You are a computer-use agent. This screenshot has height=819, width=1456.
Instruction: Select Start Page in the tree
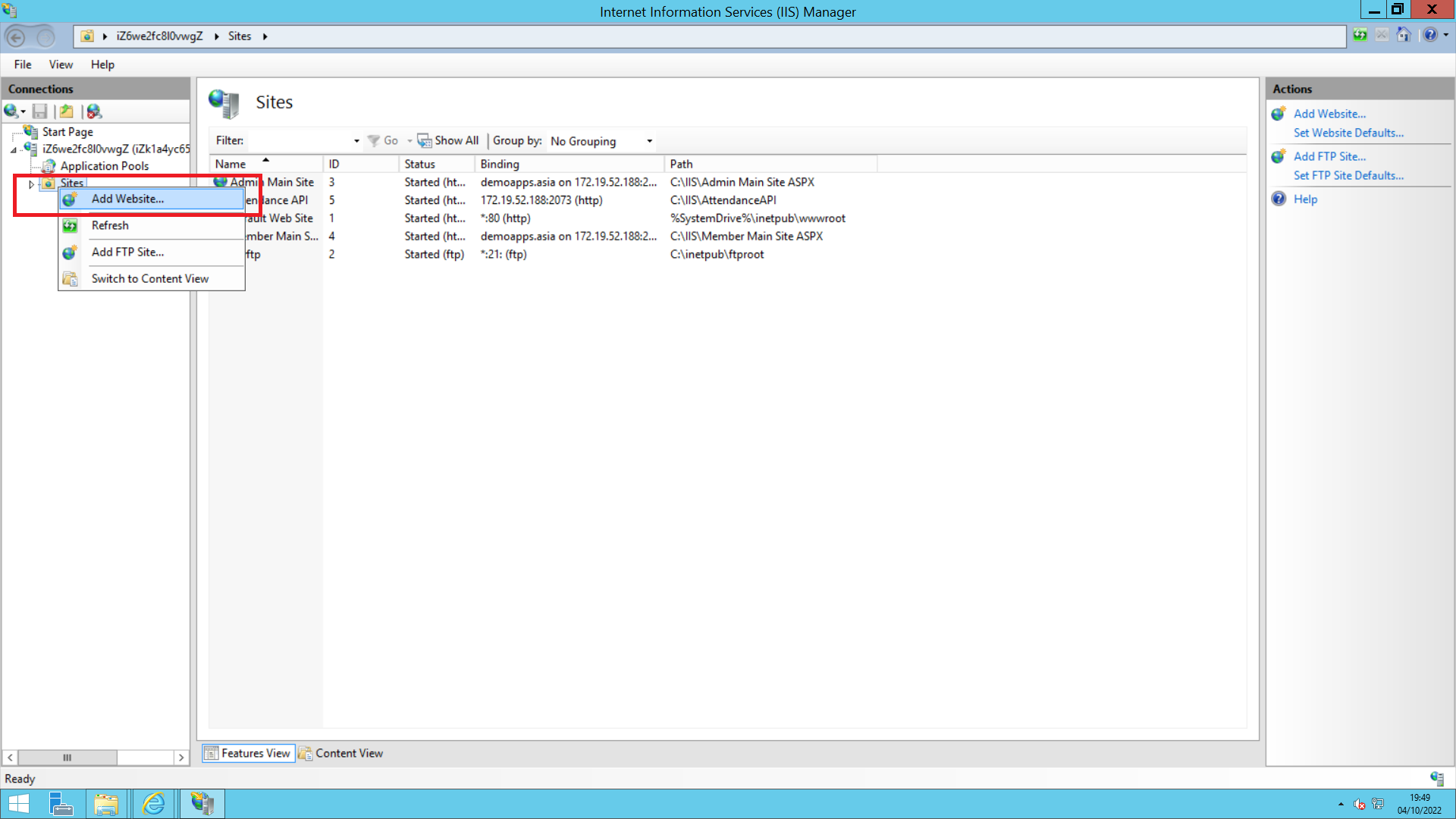67,132
